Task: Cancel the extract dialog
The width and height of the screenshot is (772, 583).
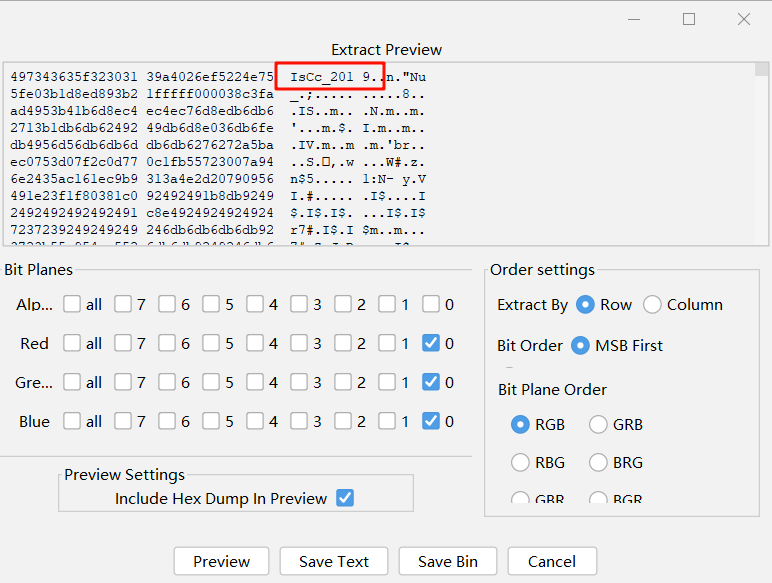Action: (x=552, y=561)
